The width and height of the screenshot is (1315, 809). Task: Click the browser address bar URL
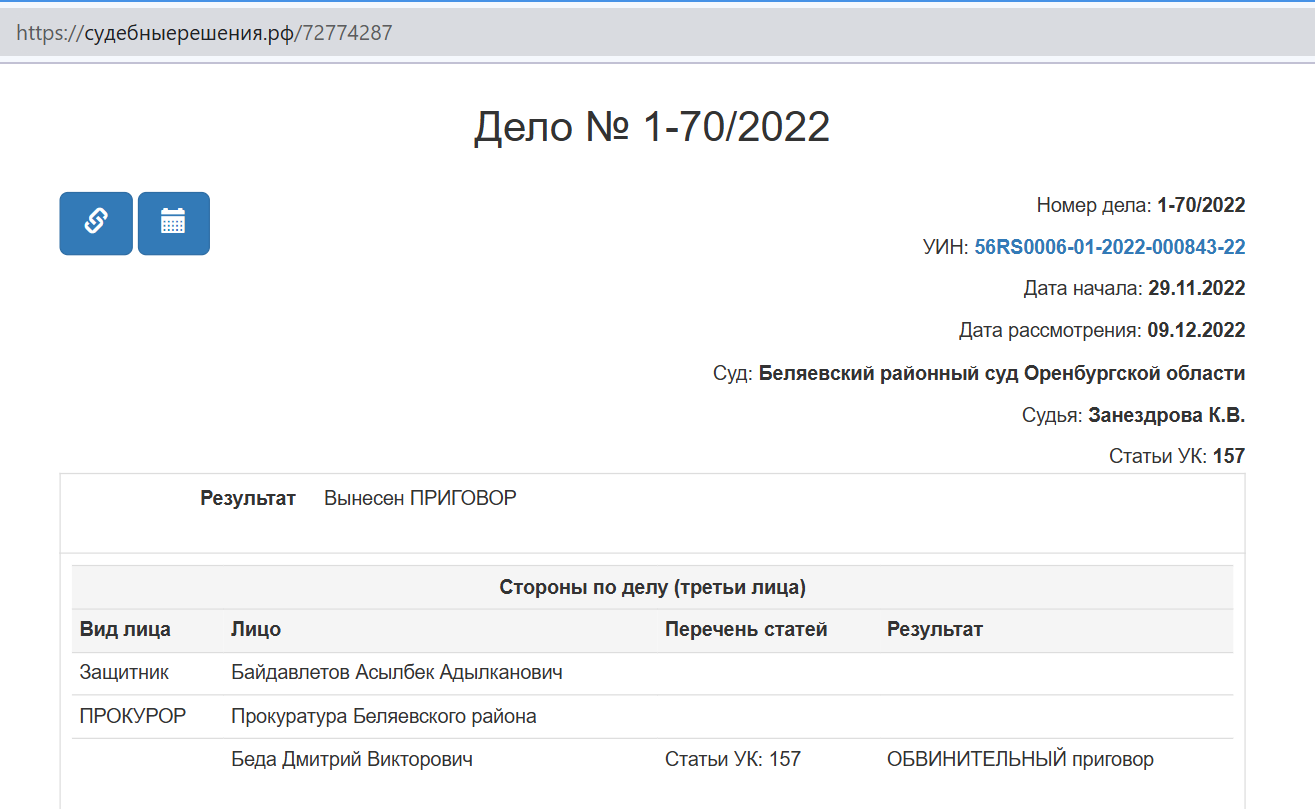[x=204, y=33]
